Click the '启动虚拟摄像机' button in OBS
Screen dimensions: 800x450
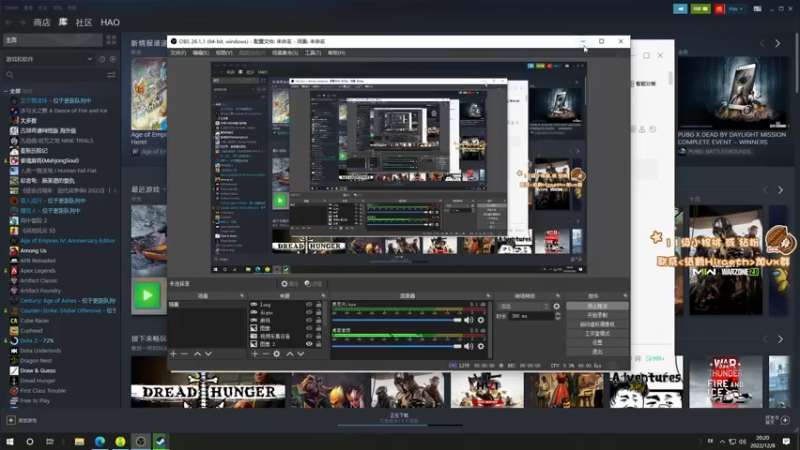[597, 324]
